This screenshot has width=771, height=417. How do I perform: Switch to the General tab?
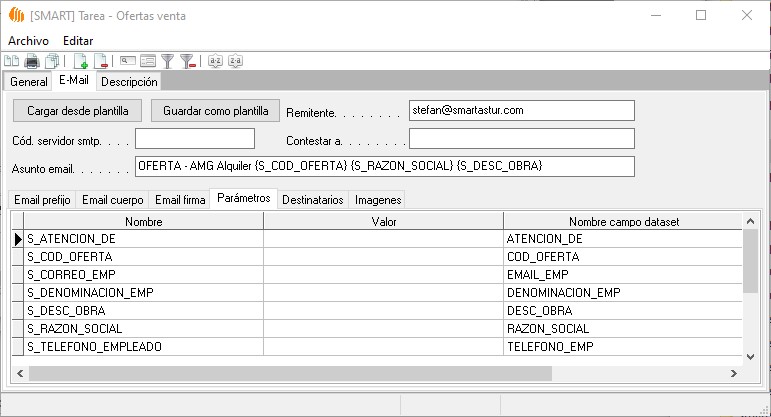tap(28, 82)
